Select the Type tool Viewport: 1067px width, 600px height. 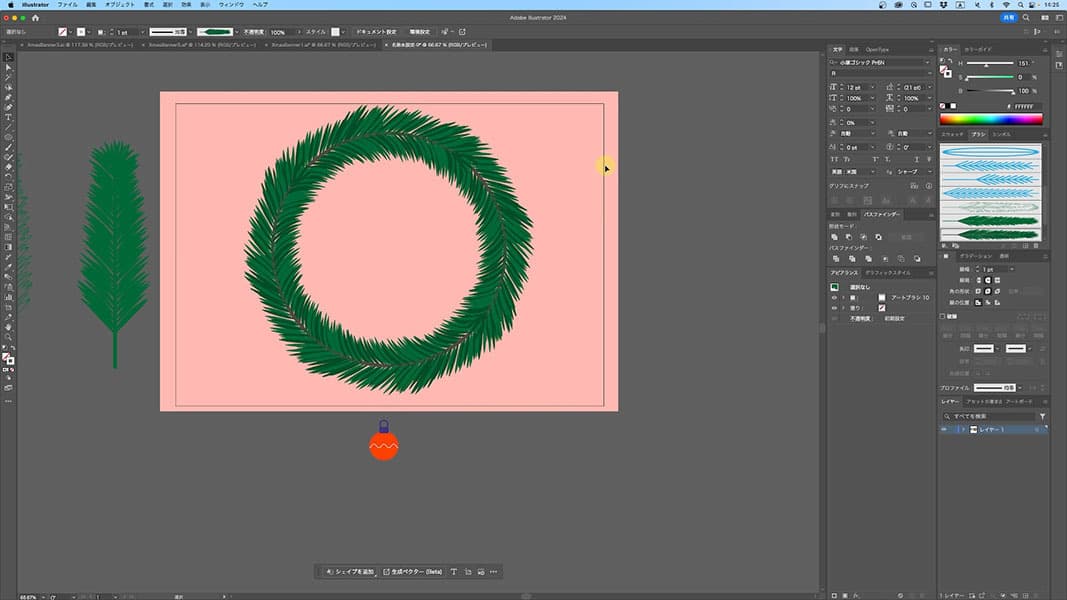[x=8, y=117]
